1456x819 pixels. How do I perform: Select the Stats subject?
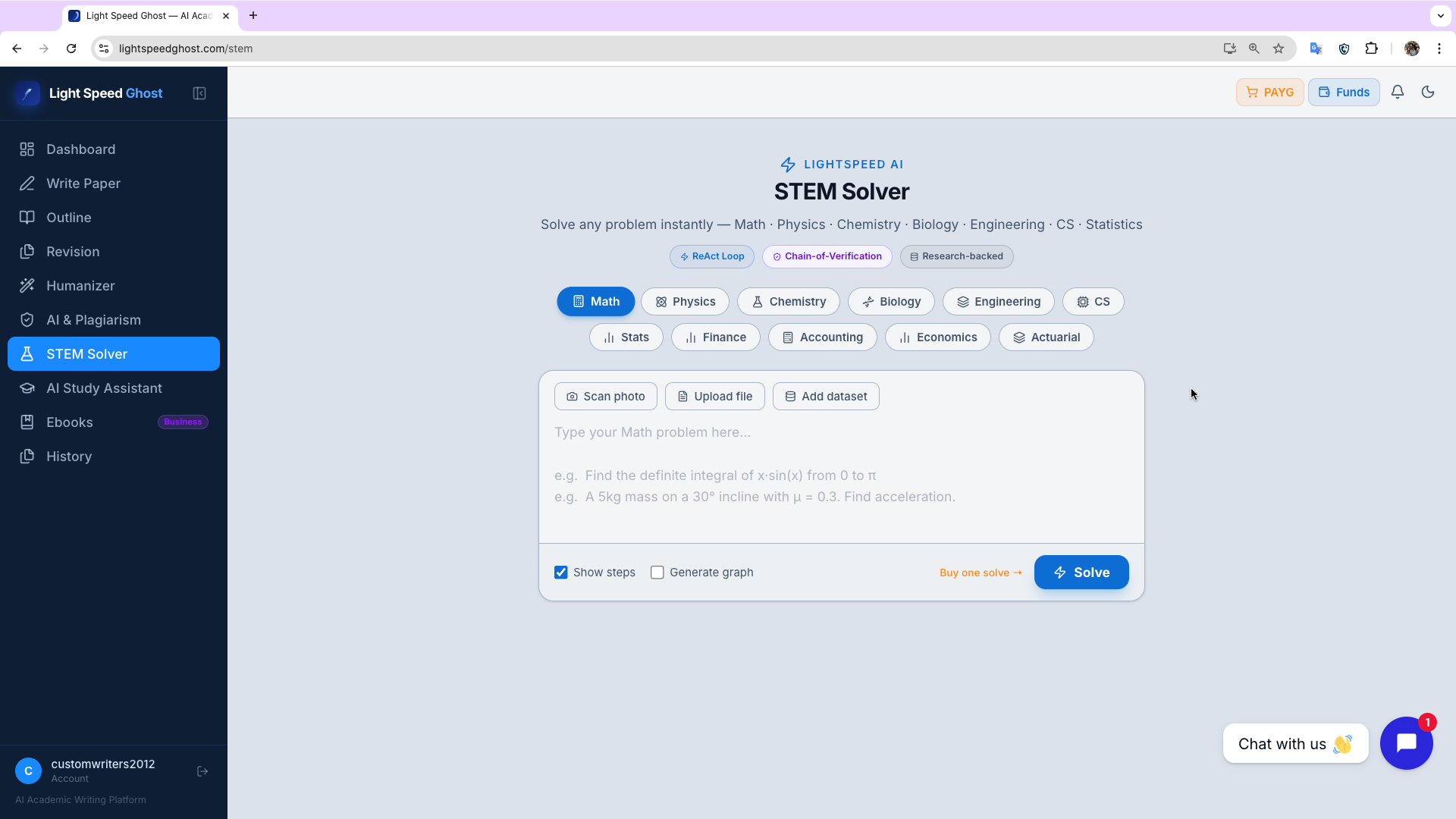(x=626, y=337)
